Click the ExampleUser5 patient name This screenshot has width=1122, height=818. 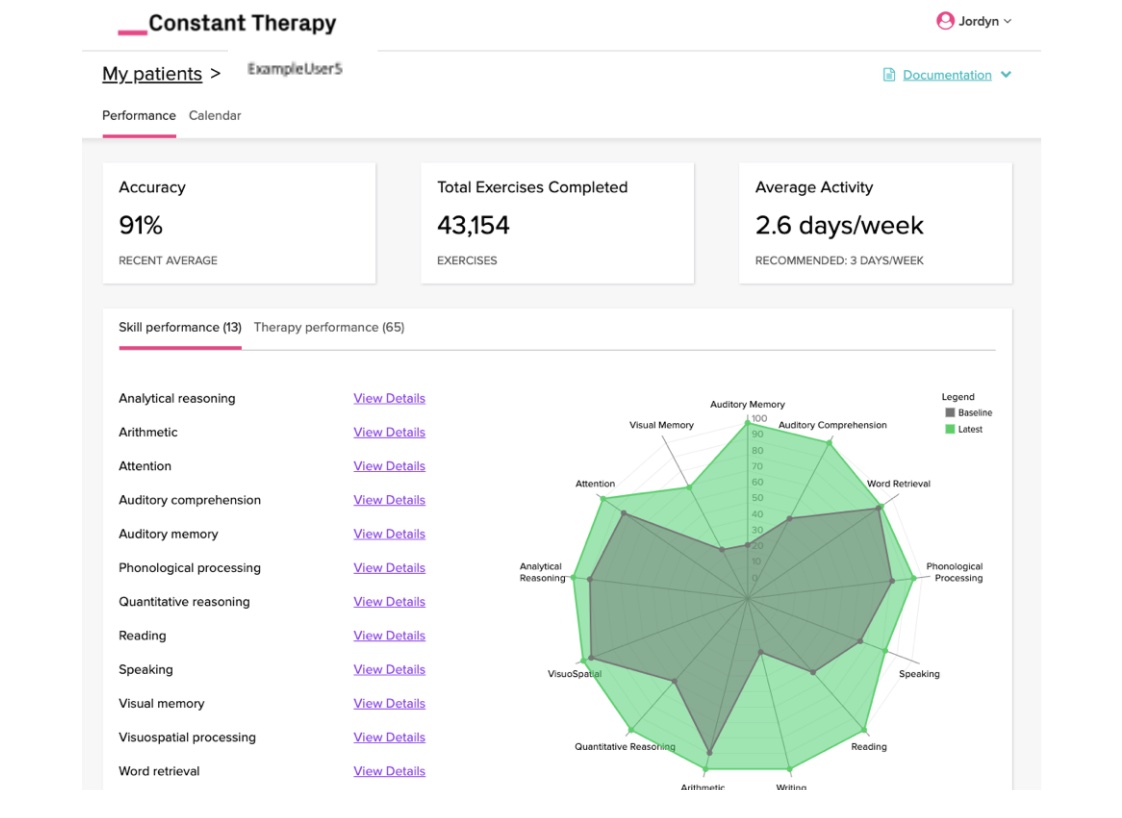[x=295, y=69]
